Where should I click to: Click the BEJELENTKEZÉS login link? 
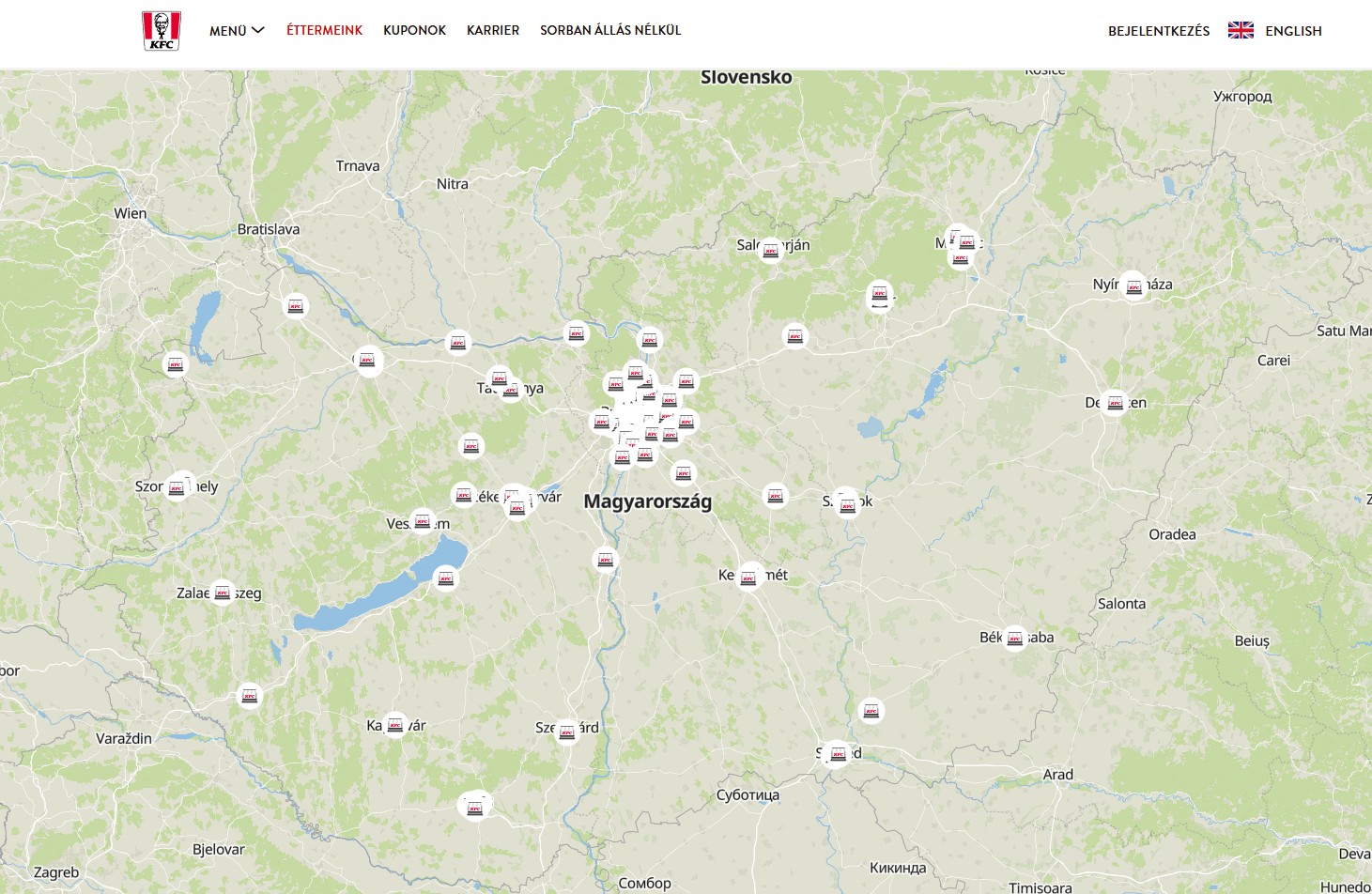1159,31
